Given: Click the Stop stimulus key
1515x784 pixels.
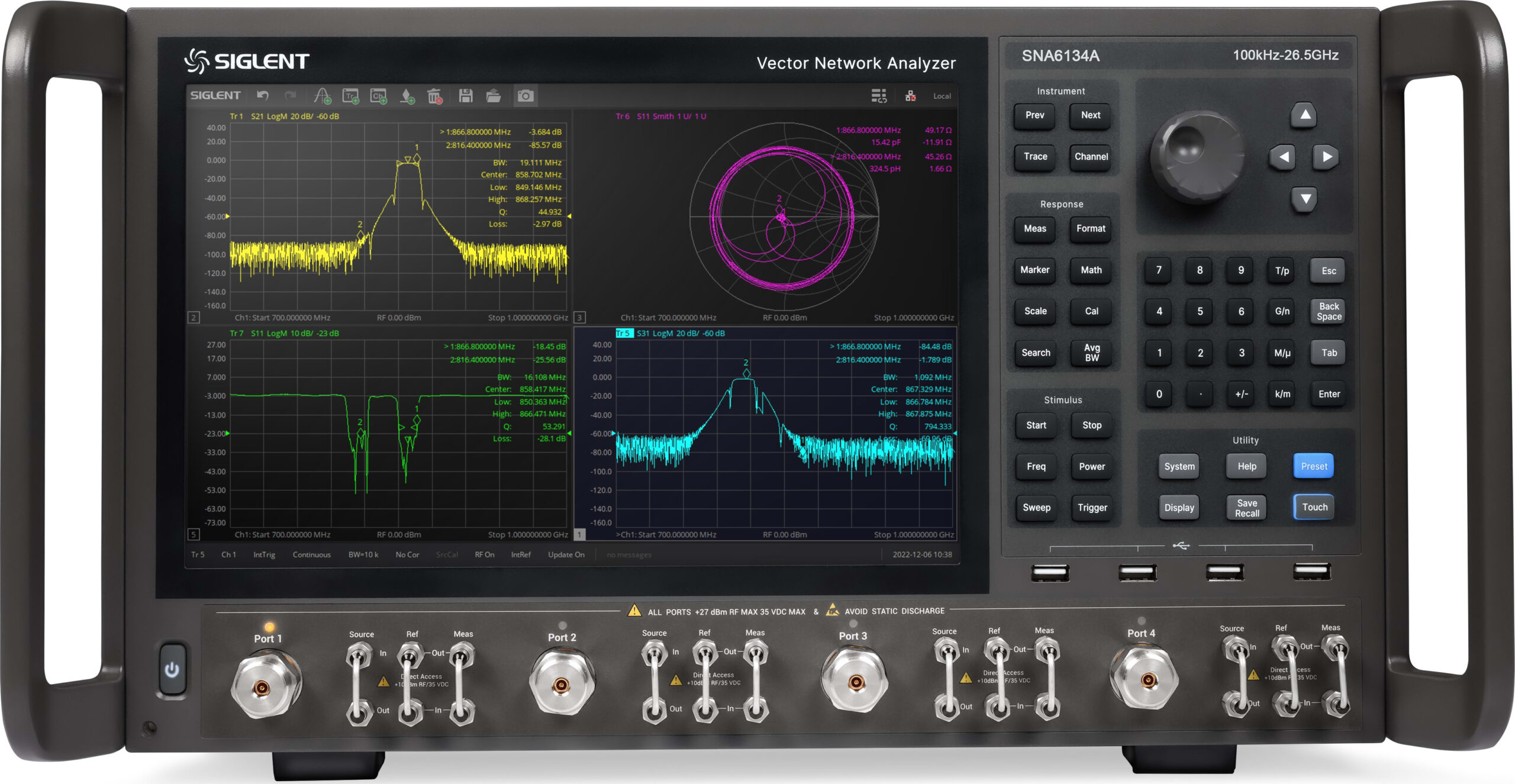Looking at the screenshot, I should point(1092,425).
